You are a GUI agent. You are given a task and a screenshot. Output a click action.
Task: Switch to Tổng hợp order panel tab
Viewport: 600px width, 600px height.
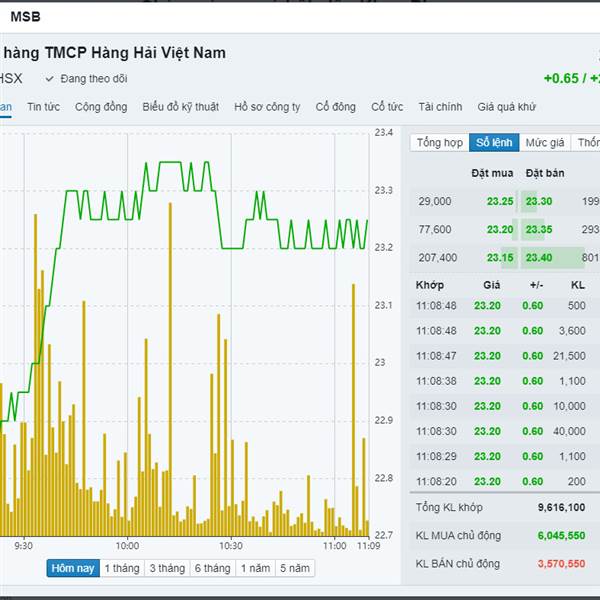pyautogui.click(x=440, y=143)
